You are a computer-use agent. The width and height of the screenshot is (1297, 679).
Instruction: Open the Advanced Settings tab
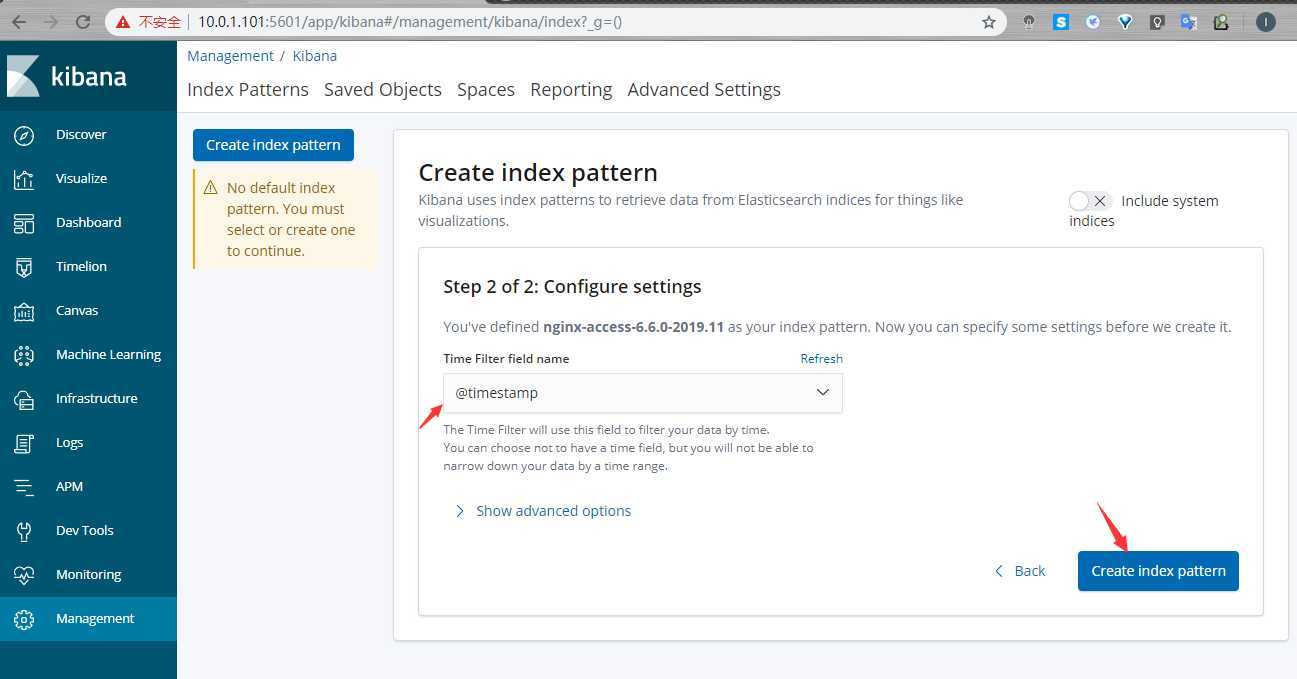[x=704, y=89]
